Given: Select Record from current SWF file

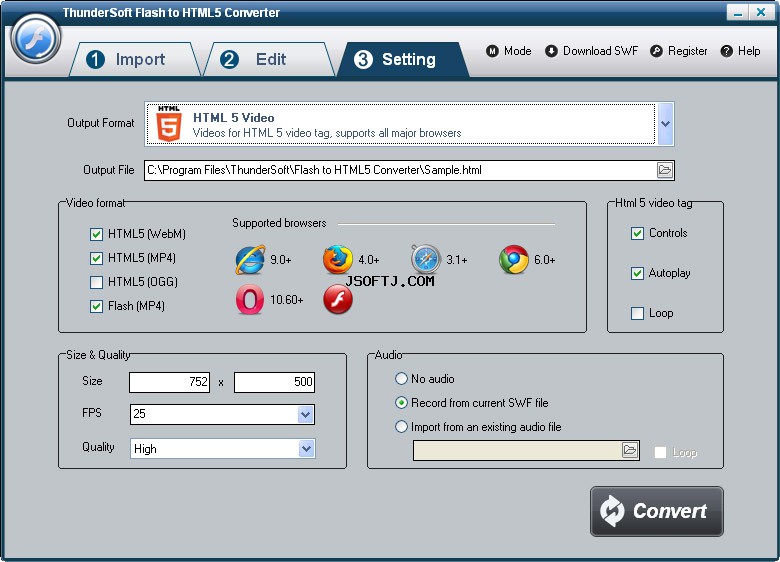Looking at the screenshot, I should [x=401, y=403].
